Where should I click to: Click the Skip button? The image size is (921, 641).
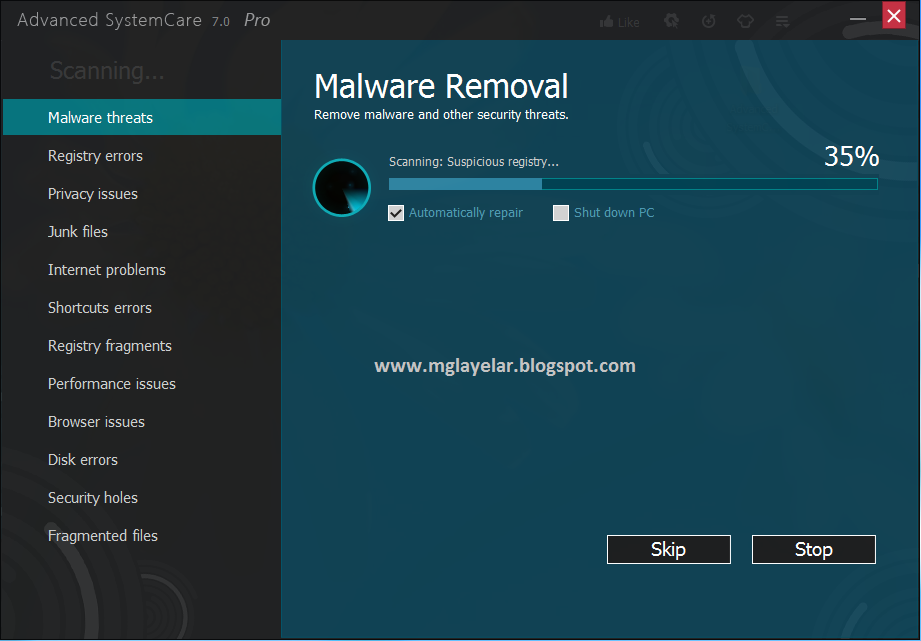[x=668, y=549]
